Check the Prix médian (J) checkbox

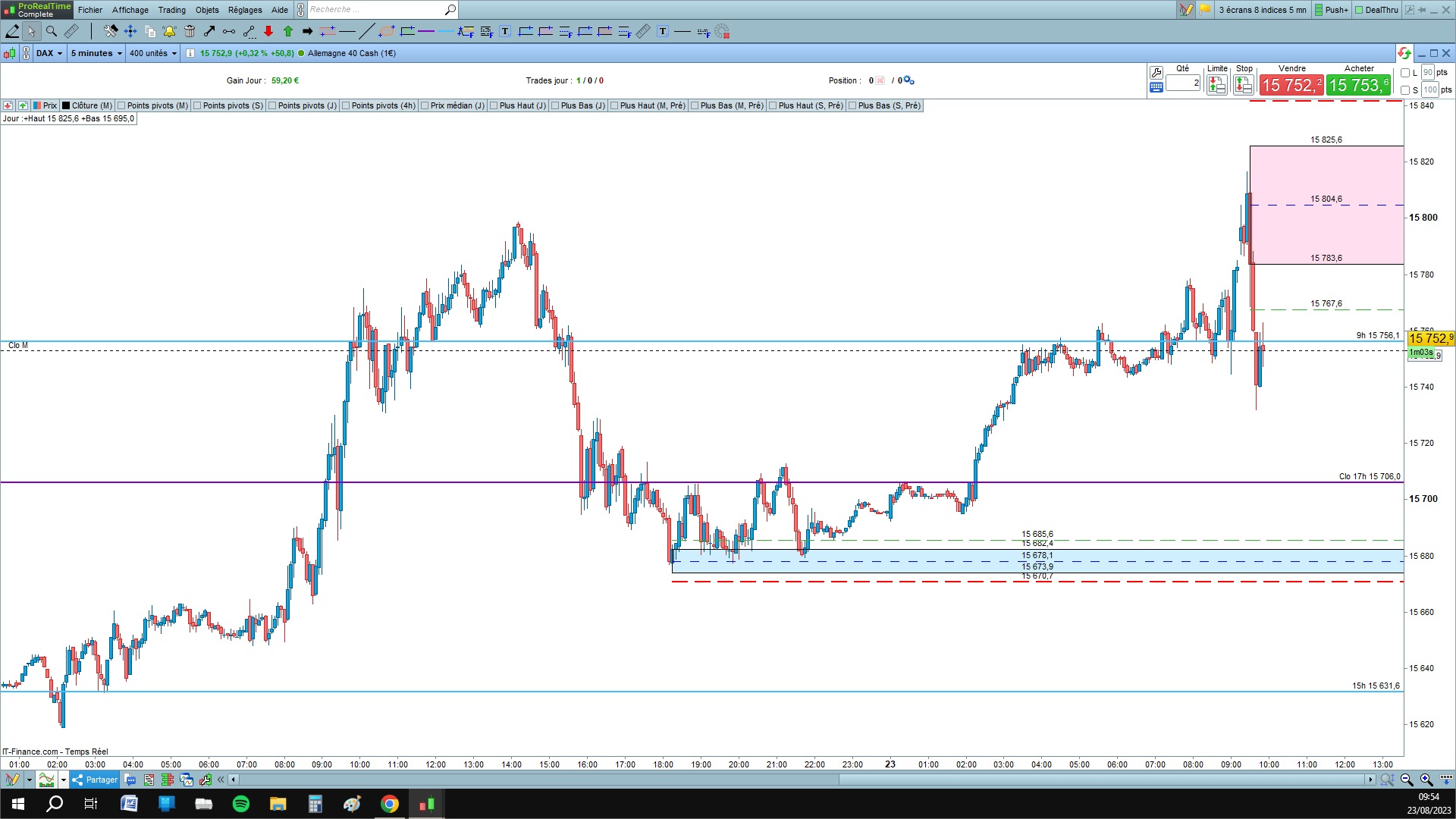[x=425, y=105]
